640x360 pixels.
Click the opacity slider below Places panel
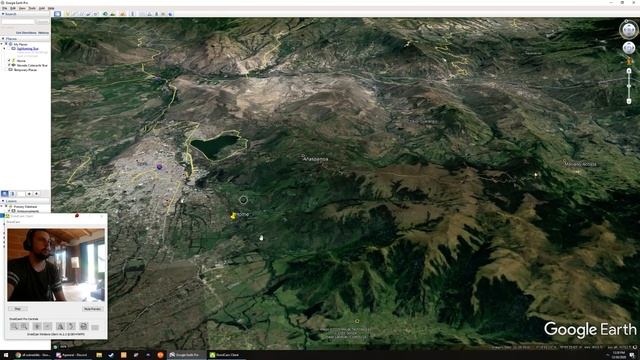[21, 193]
